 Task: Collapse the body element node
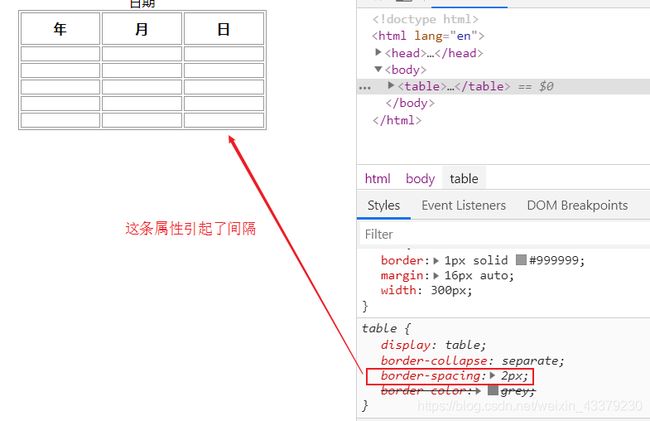coord(378,69)
